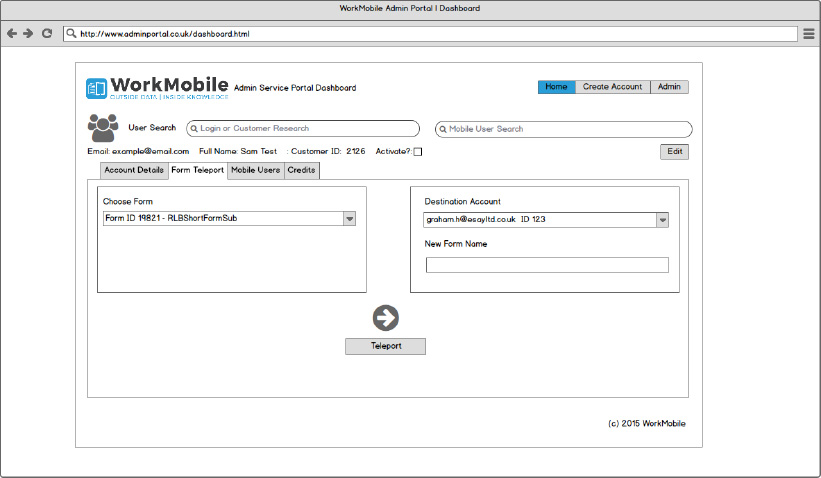Open the graham.h@esayltd.co.uk account combo box
Image resolution: width=821 pixels, height=478 pixels.
[546, 220]
